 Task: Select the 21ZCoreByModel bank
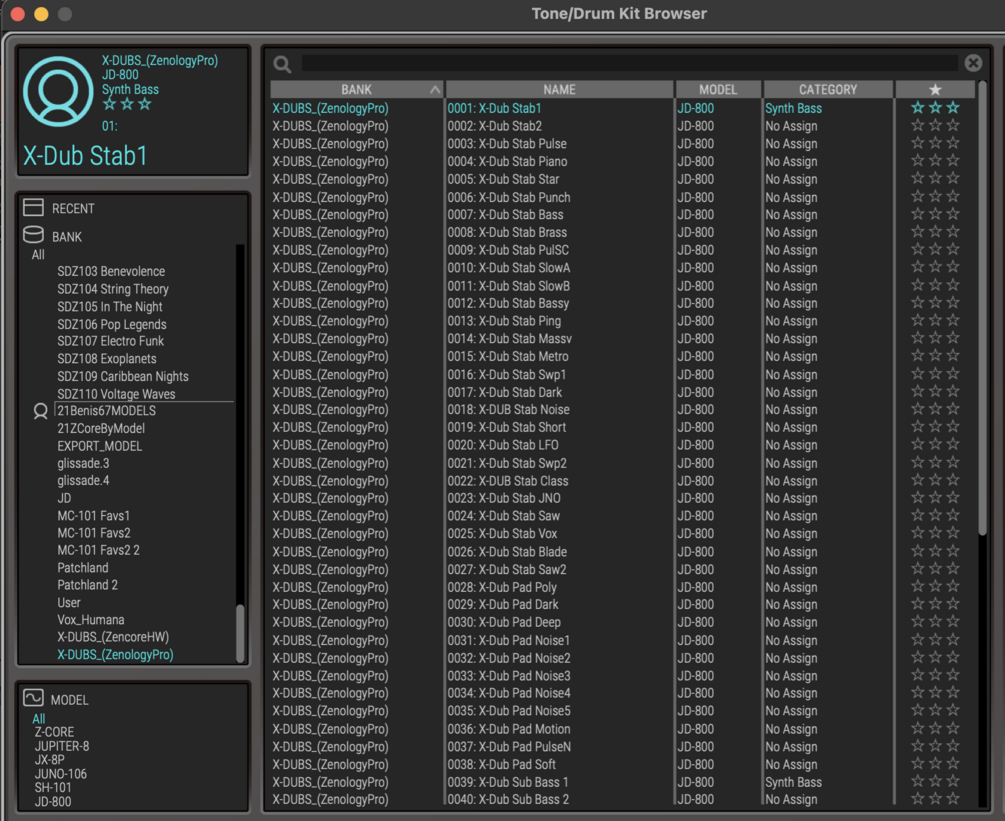coord(101,428)
